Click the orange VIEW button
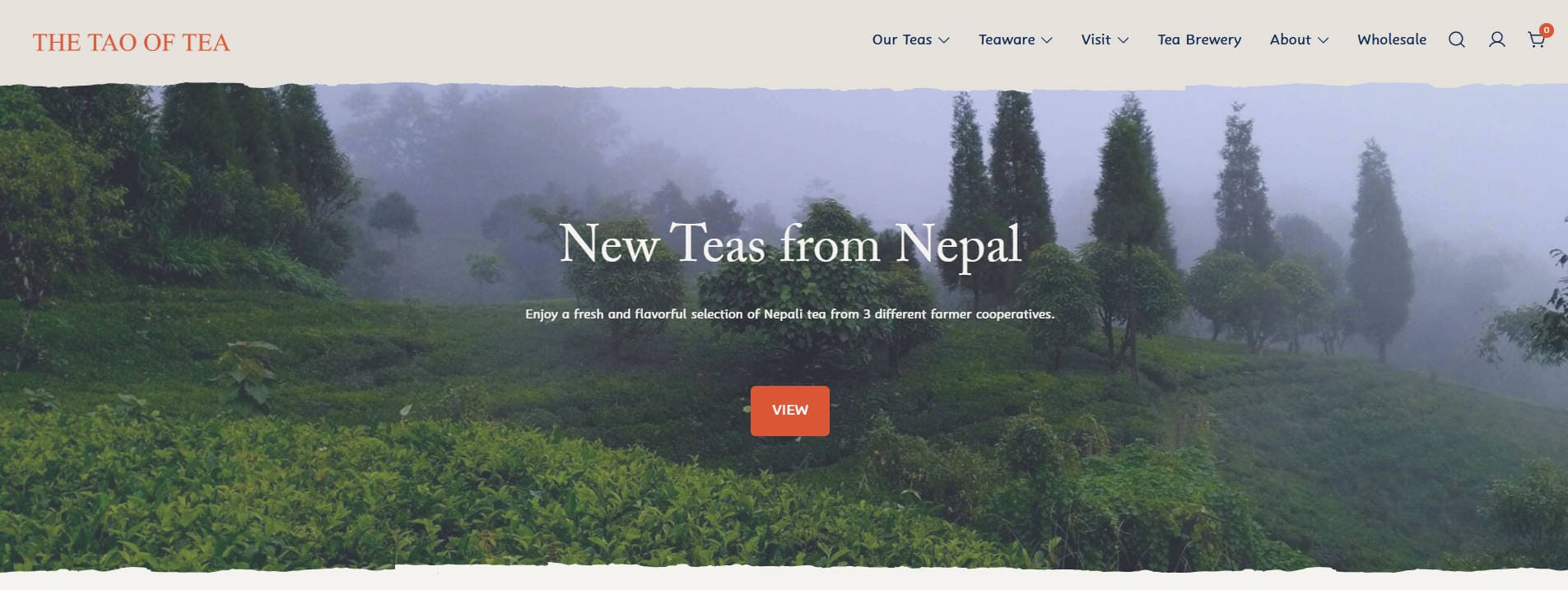Screen dimensions: 1568x590 (790, 411)
